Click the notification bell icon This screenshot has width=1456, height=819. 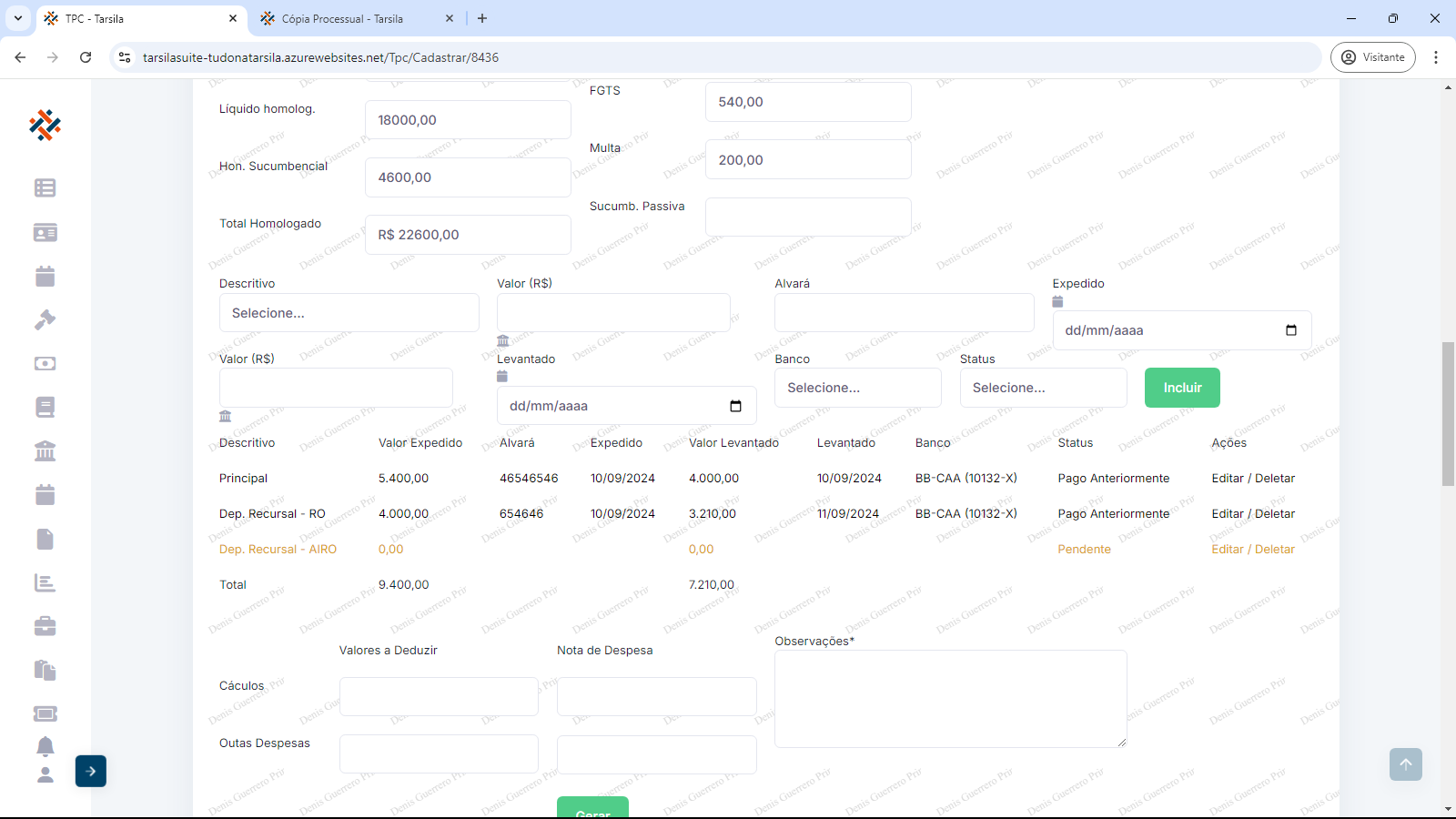click(x=45, y=746)
